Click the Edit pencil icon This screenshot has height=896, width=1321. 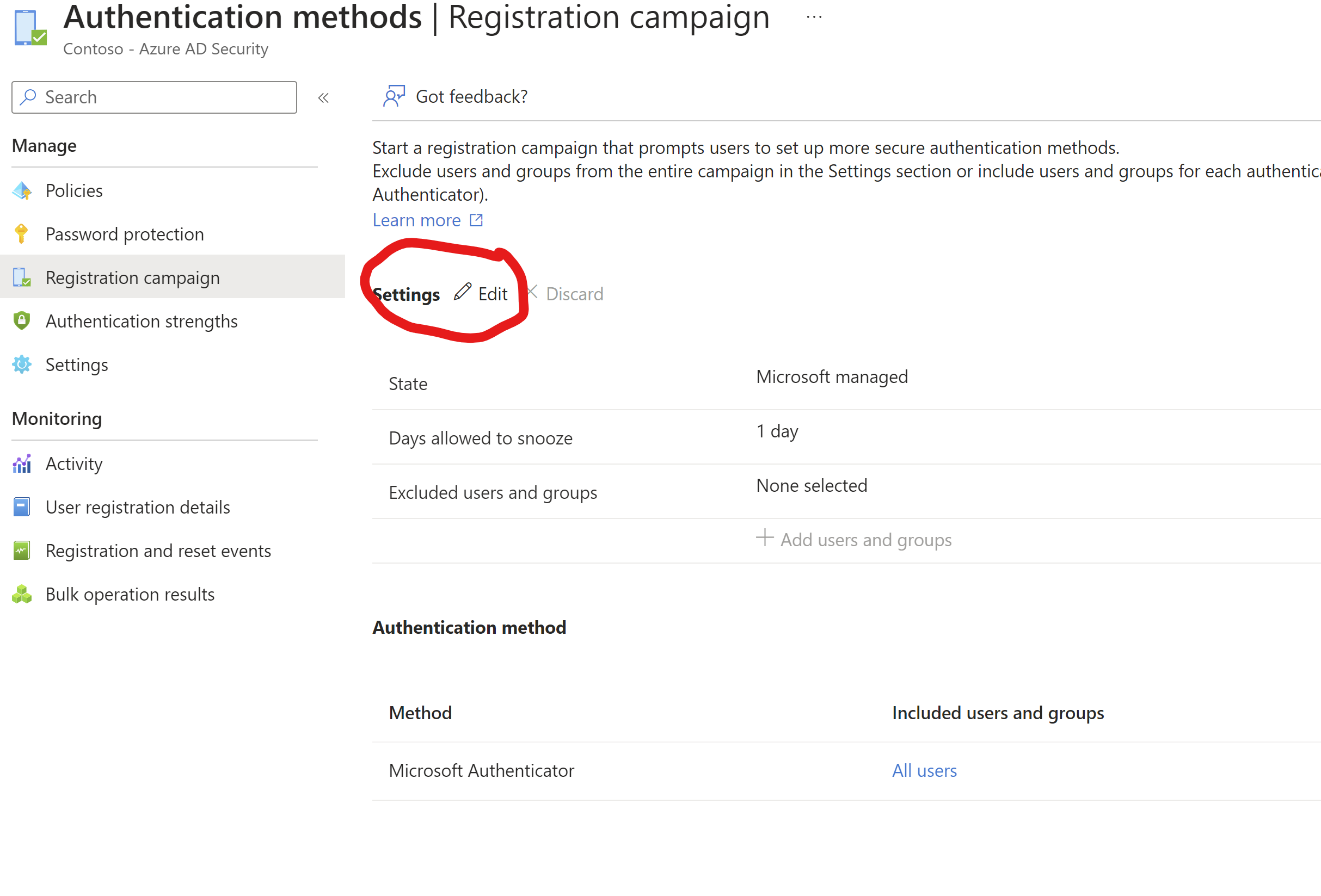coord(462,292)
